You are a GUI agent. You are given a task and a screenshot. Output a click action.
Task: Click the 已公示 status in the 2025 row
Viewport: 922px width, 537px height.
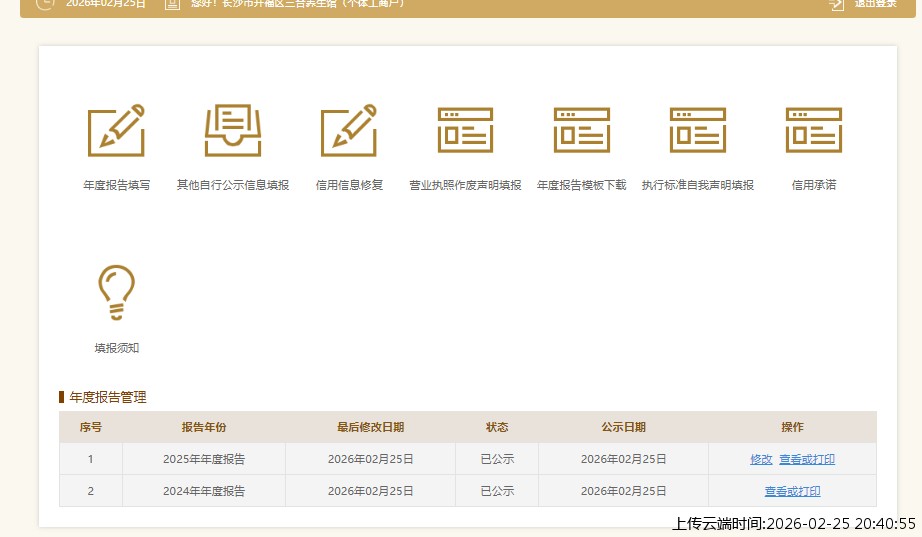[497, 459]
